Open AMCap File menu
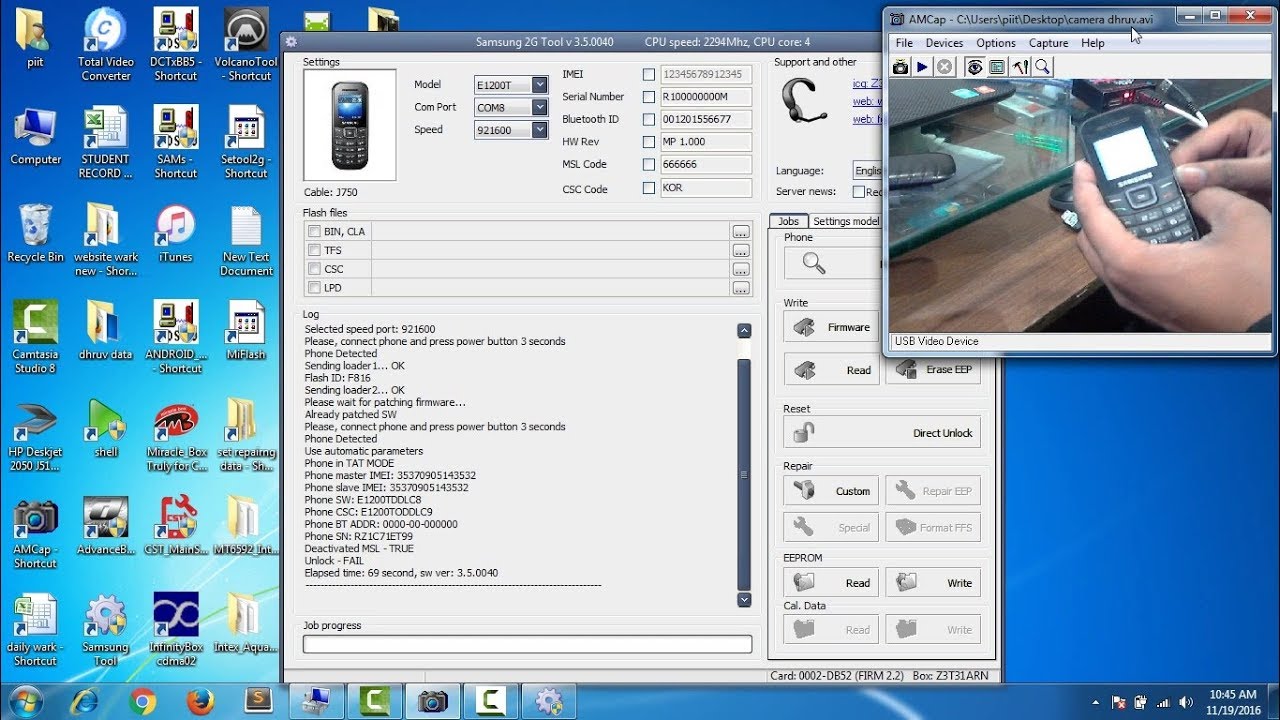This screenshot has height=720, width=1280. pyautogui.click(x=904, y=43)
